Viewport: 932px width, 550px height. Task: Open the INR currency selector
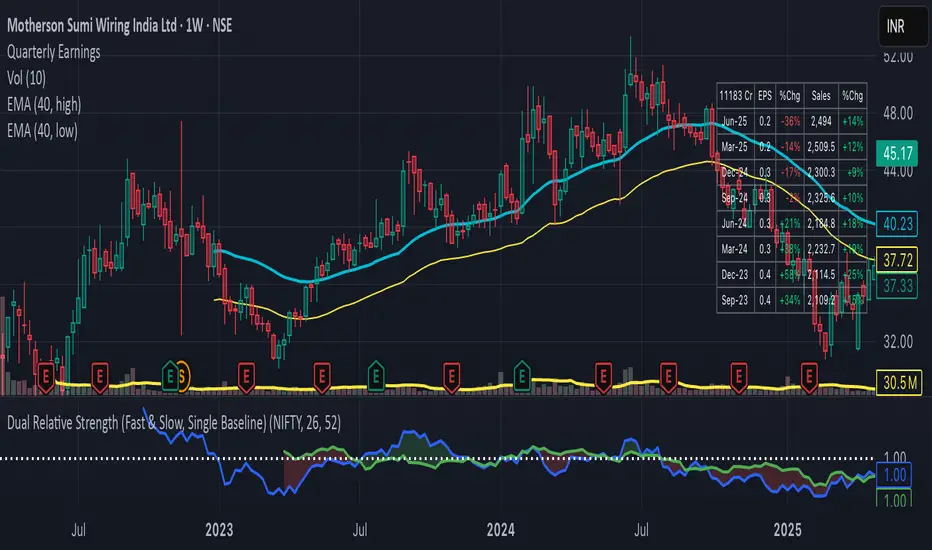pyautogui.click(x=902, y=26)
